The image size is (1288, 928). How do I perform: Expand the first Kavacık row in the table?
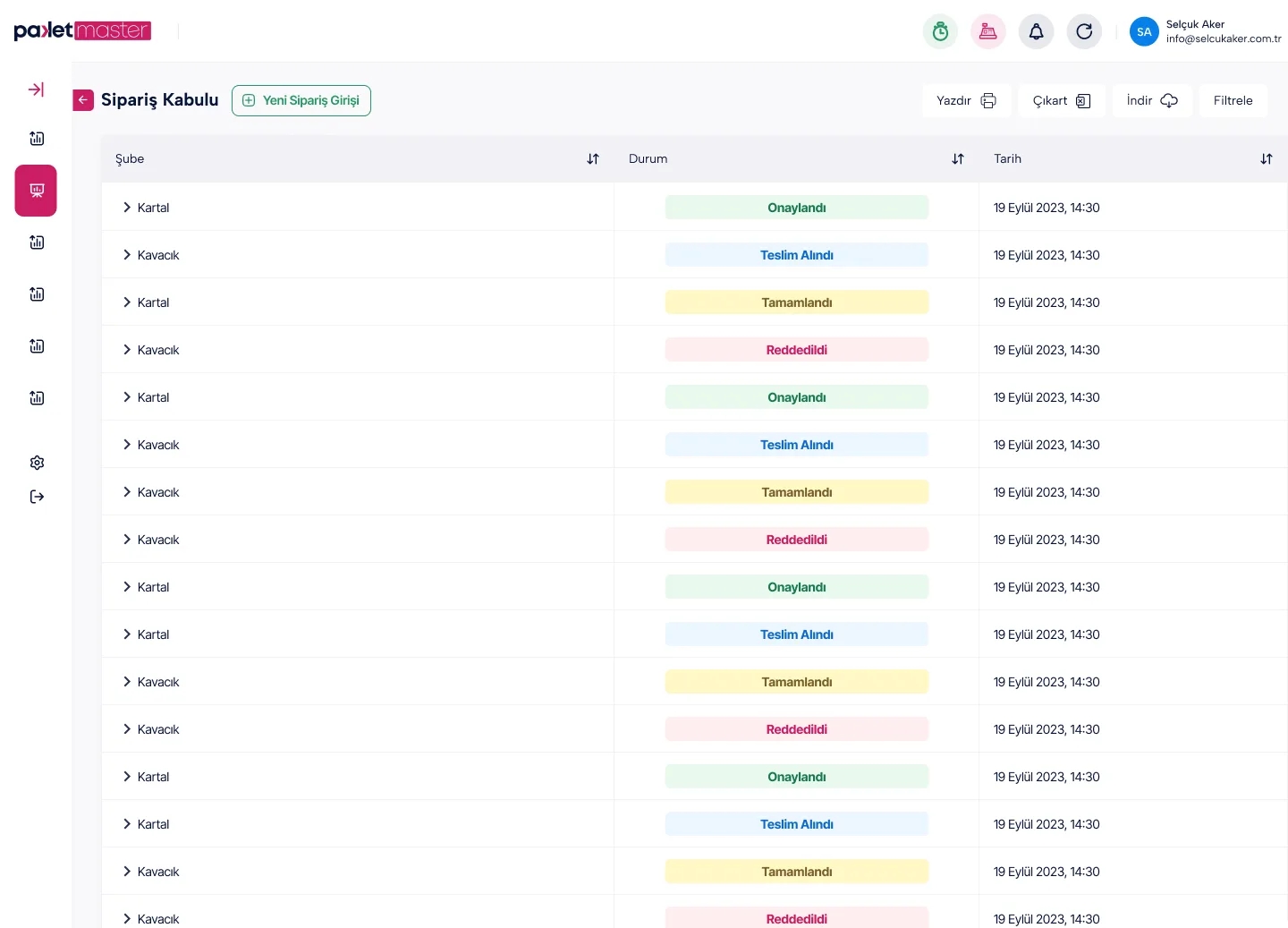[127, 255]
